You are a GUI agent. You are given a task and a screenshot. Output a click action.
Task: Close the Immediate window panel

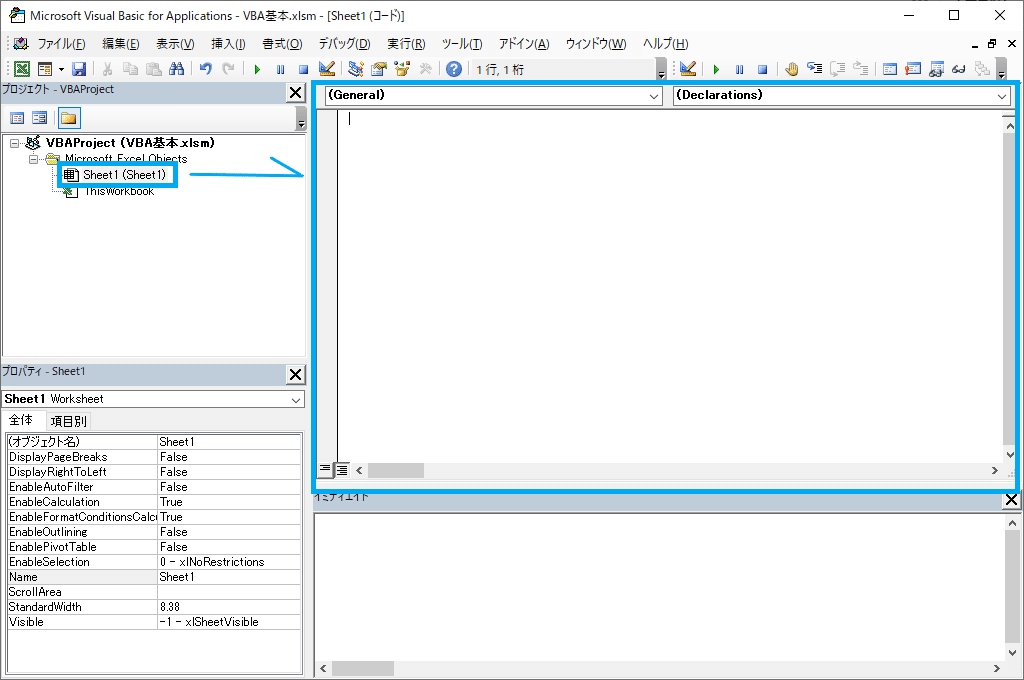1011,500
